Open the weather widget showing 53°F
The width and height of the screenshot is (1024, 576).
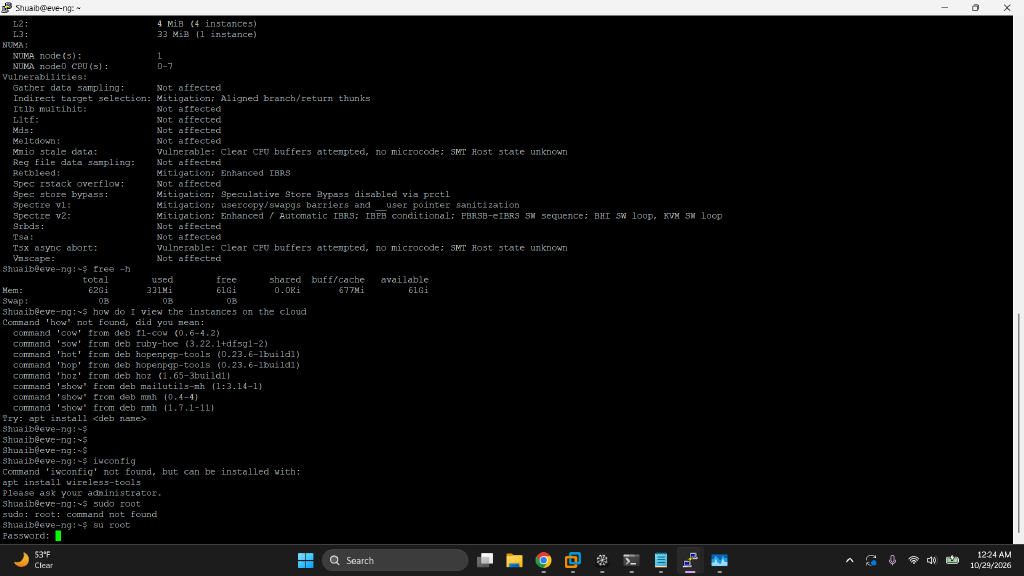tap(34, 560)
